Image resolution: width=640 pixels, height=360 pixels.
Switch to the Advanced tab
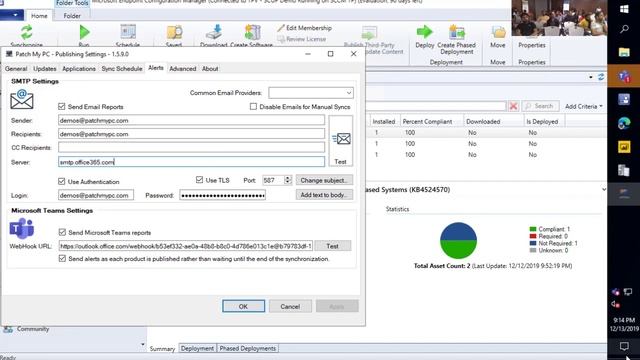(x=182, y=69)
